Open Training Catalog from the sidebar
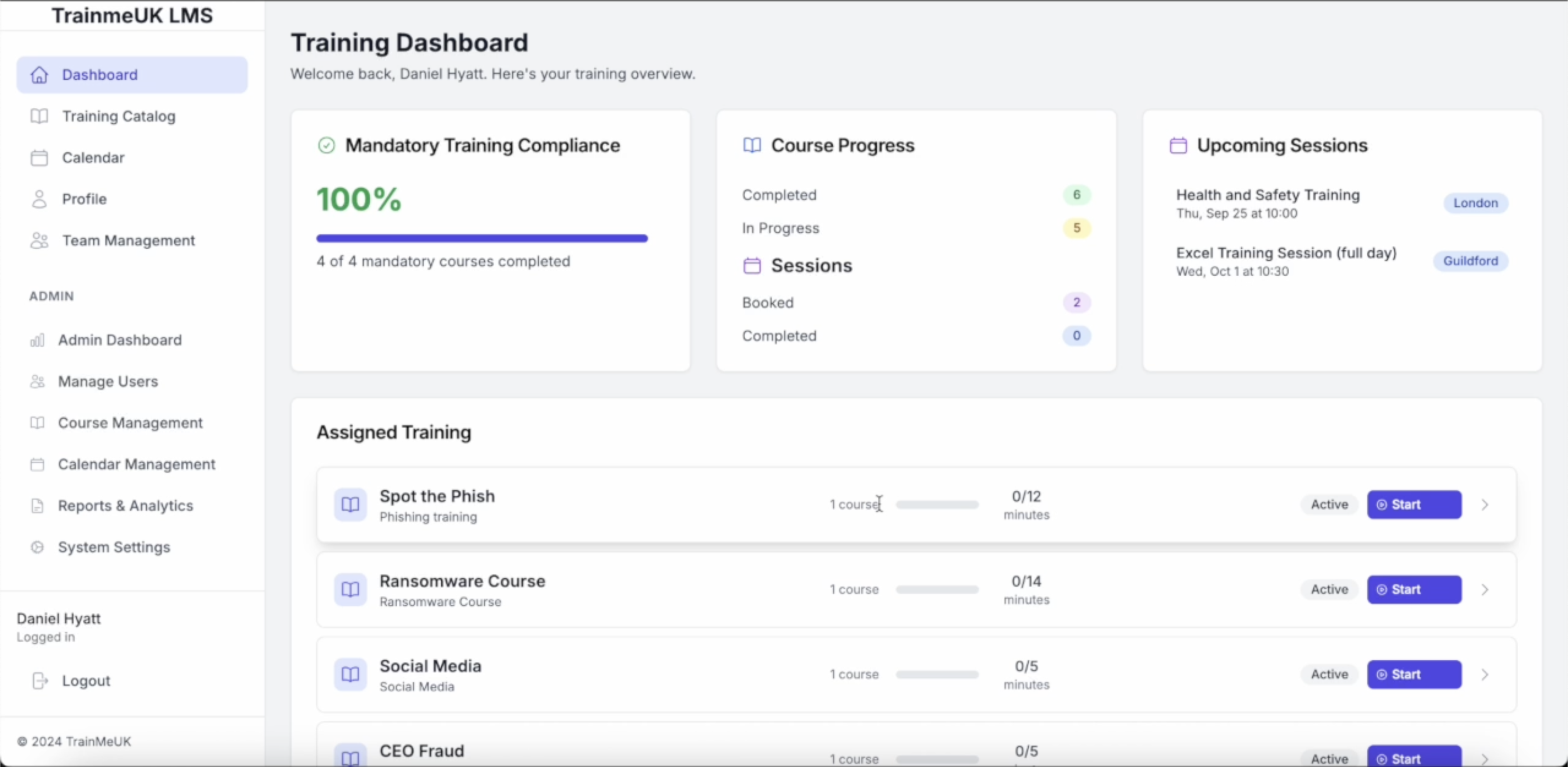This screenshot has height=767, width=1568. click(x=132, y=116)
